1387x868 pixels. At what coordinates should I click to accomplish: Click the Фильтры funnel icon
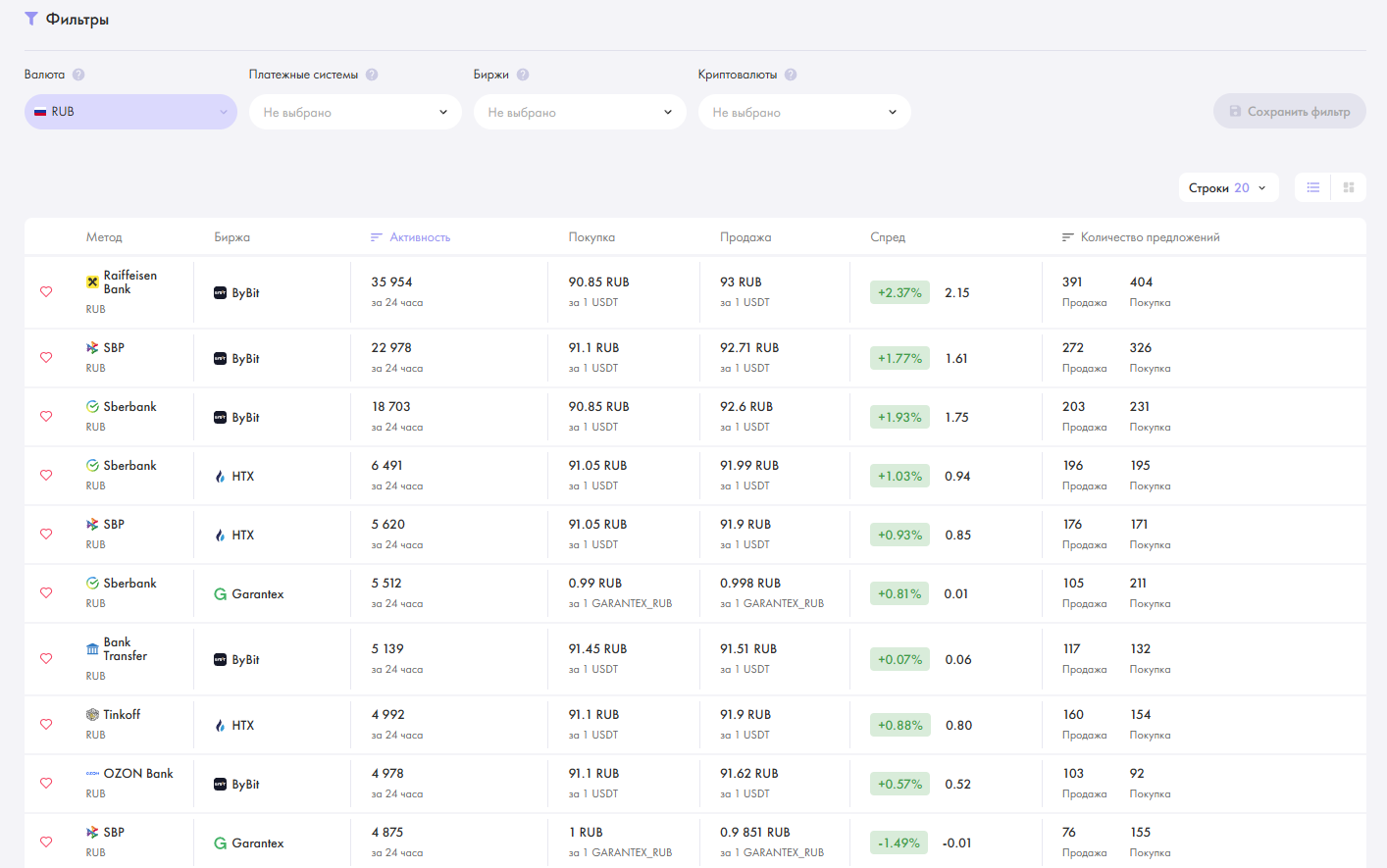[31, 19]
